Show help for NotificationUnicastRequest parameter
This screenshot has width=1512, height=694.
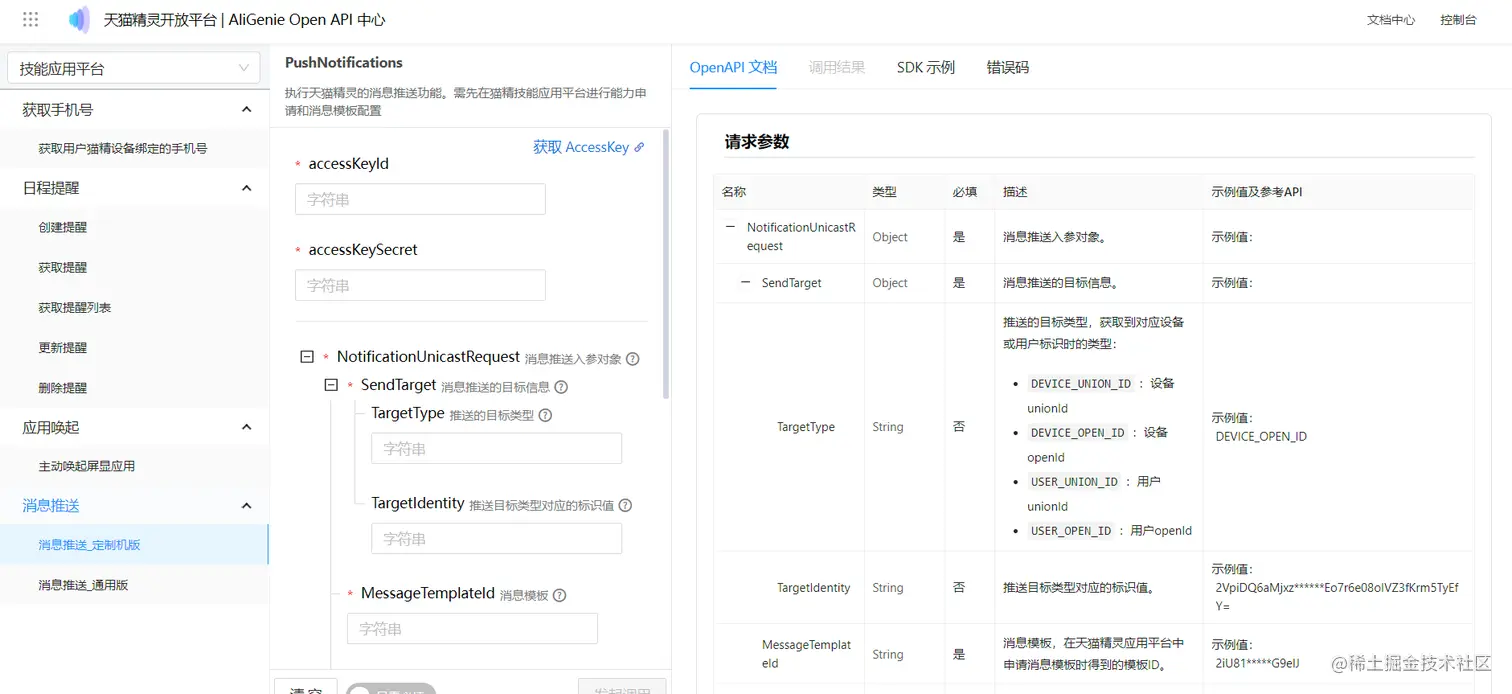tap(633, 359)
